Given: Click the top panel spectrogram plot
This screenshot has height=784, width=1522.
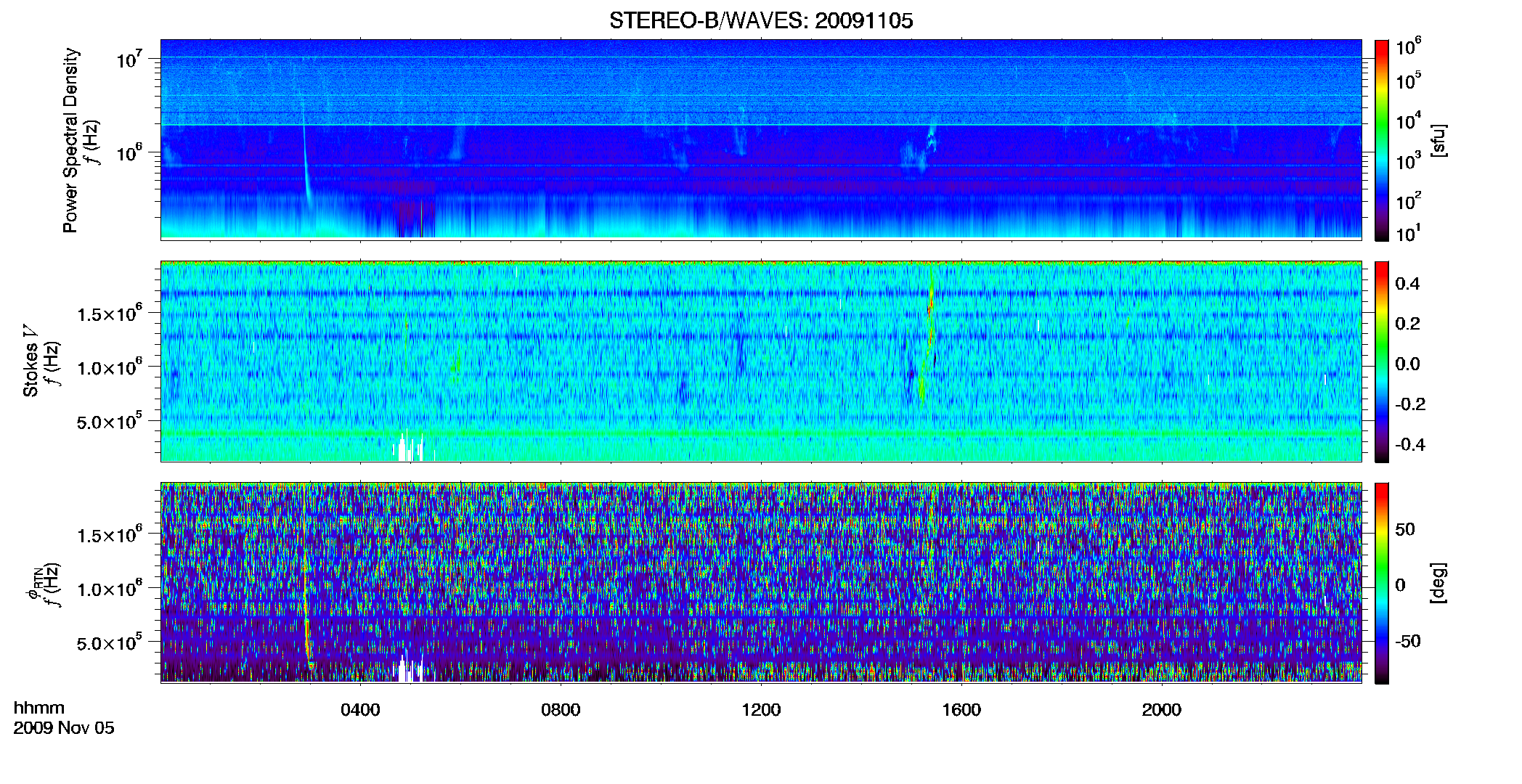Looking at the screenshot, I should (761, 139).
